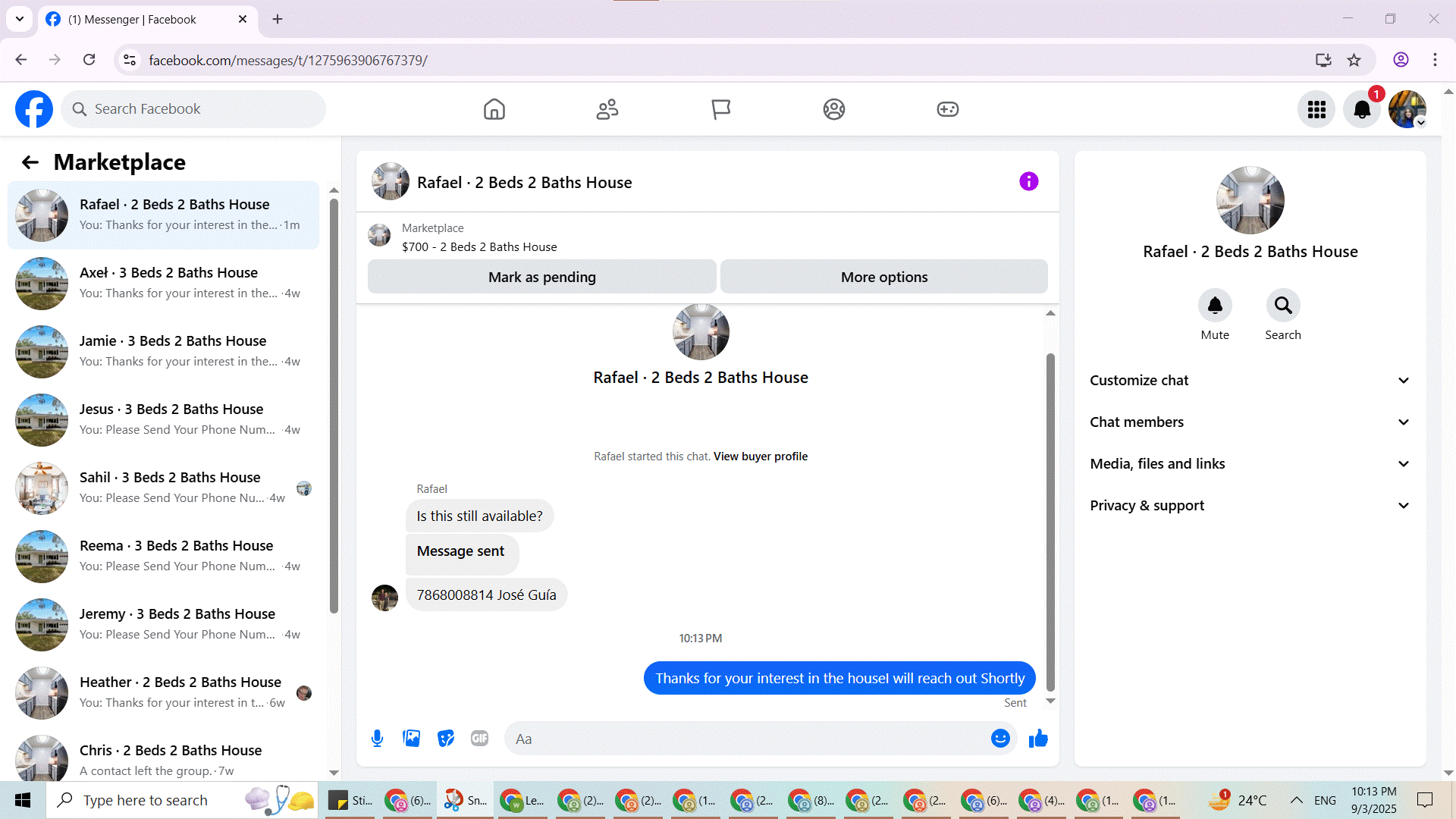Open Jesus 3 Beds 2 Baths conversation
Viewport: 1456px width, 819px height.
coord(163,420)
